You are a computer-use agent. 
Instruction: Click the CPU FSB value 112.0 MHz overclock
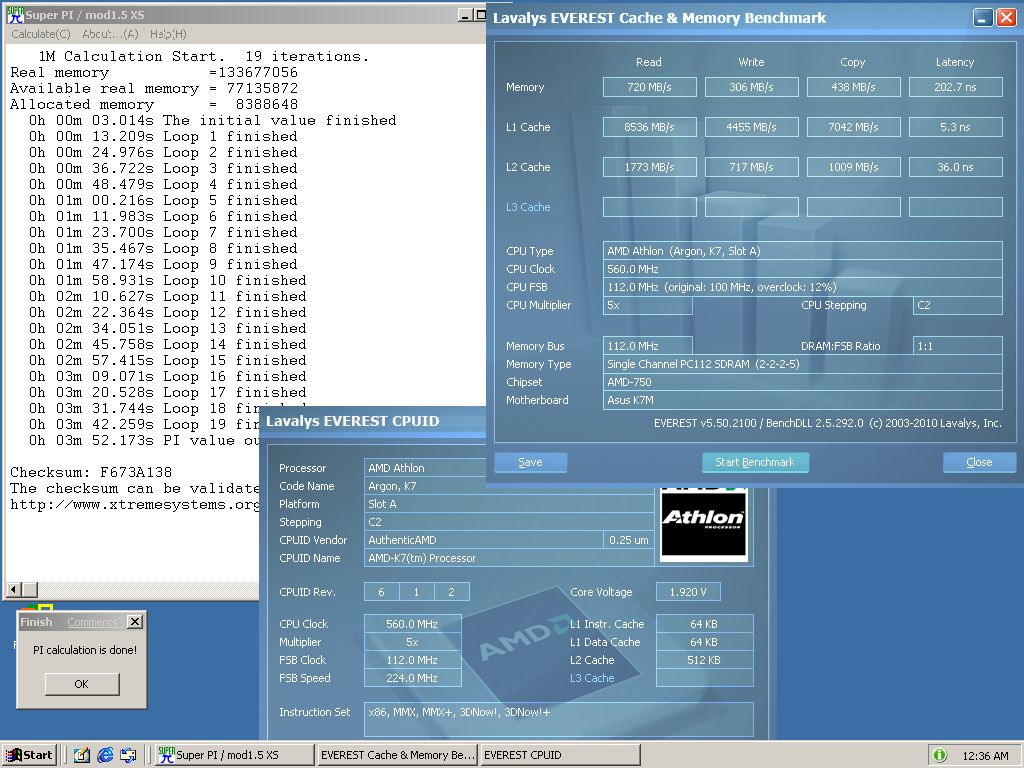pos(803,287)
